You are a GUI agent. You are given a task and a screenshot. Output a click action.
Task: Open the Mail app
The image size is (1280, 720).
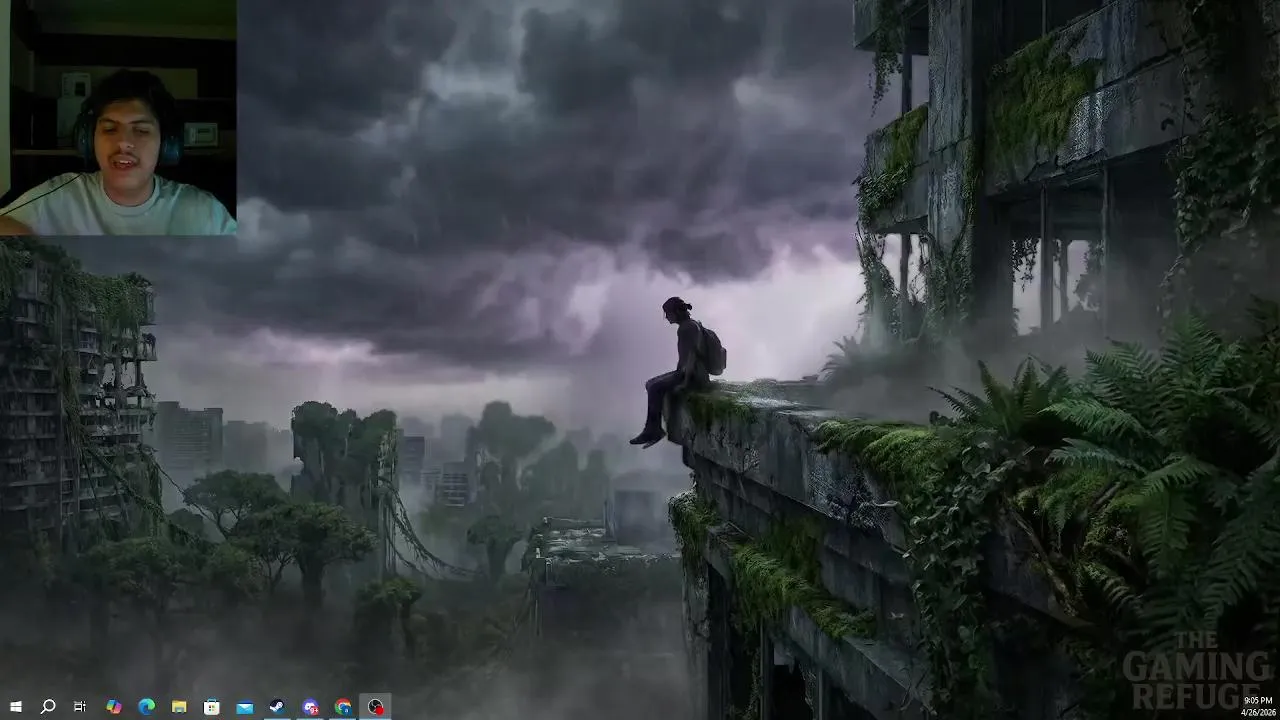point(245,707)
